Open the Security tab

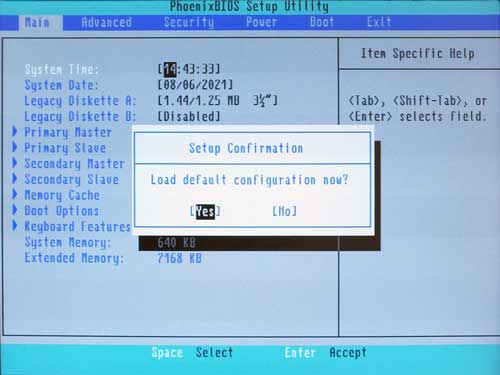point(189,23)
